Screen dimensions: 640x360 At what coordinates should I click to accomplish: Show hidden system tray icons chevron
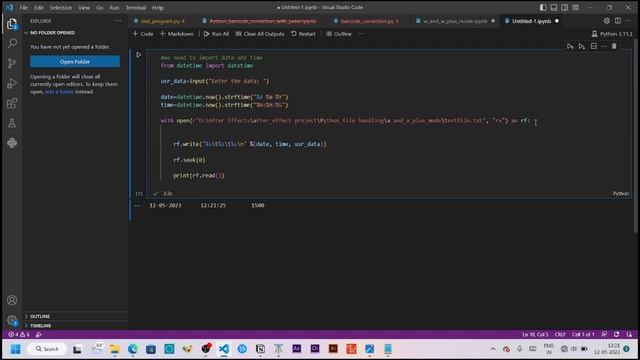click(x=493, y=349)
